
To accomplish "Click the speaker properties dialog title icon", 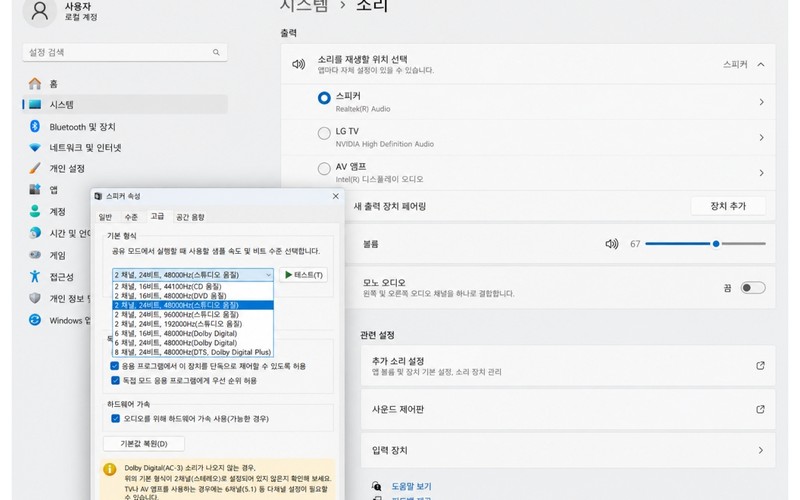I will tap(98, 196).
